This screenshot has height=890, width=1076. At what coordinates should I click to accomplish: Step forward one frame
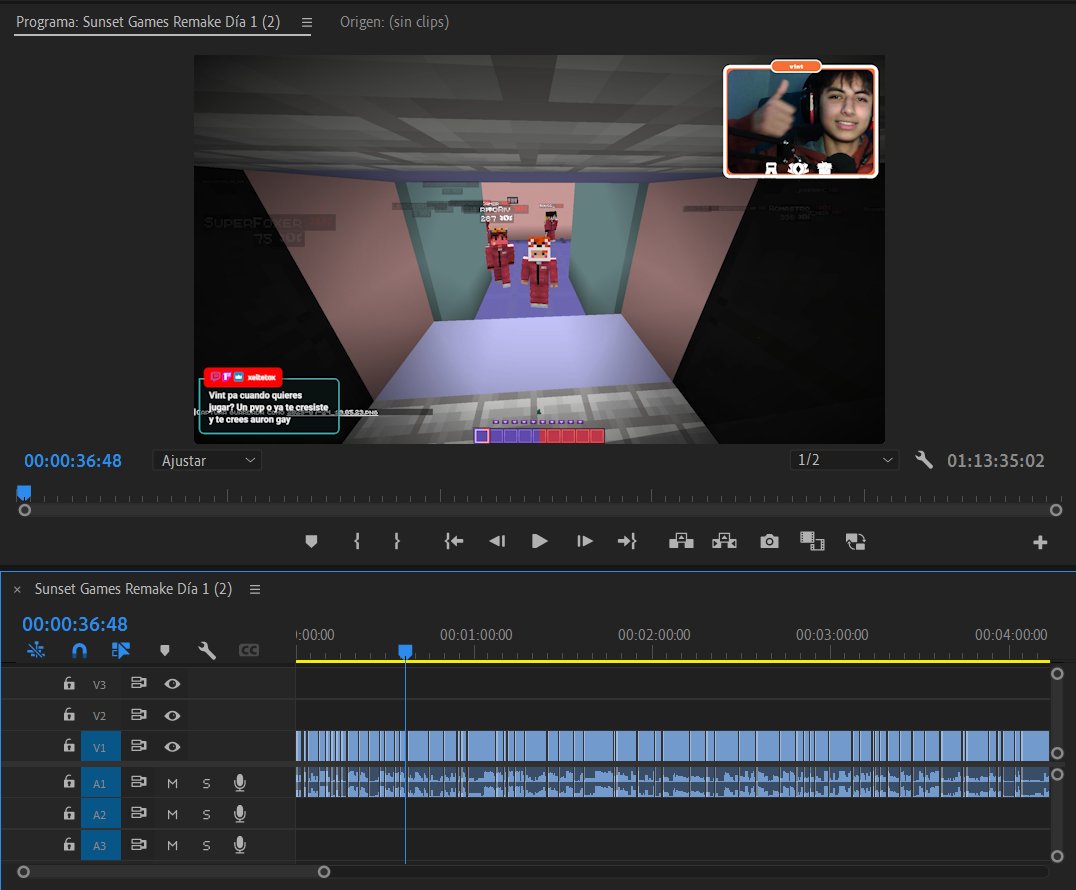click(x=585, y=541)
